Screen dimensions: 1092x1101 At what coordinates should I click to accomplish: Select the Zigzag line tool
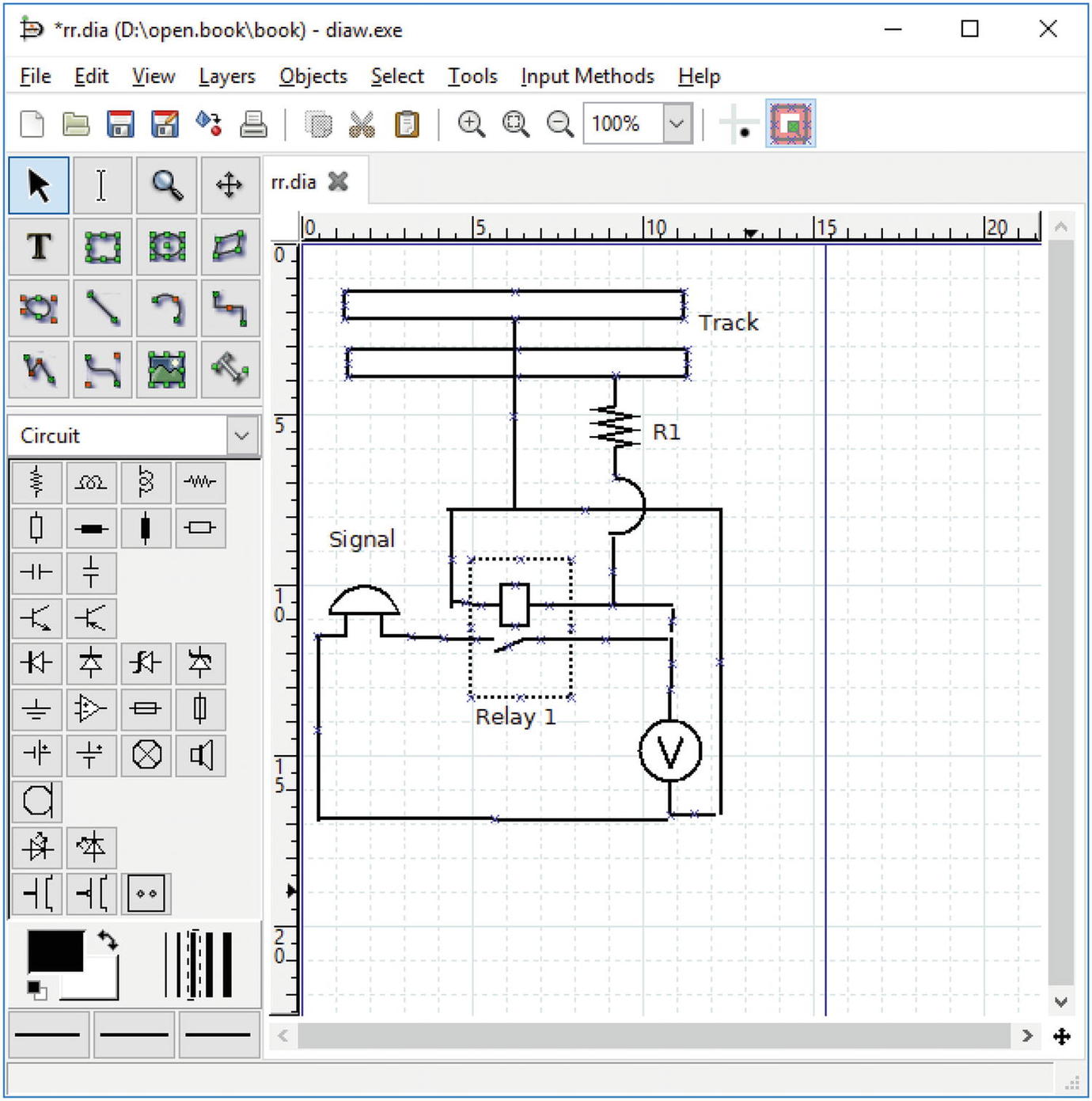(x=230, y=308)
